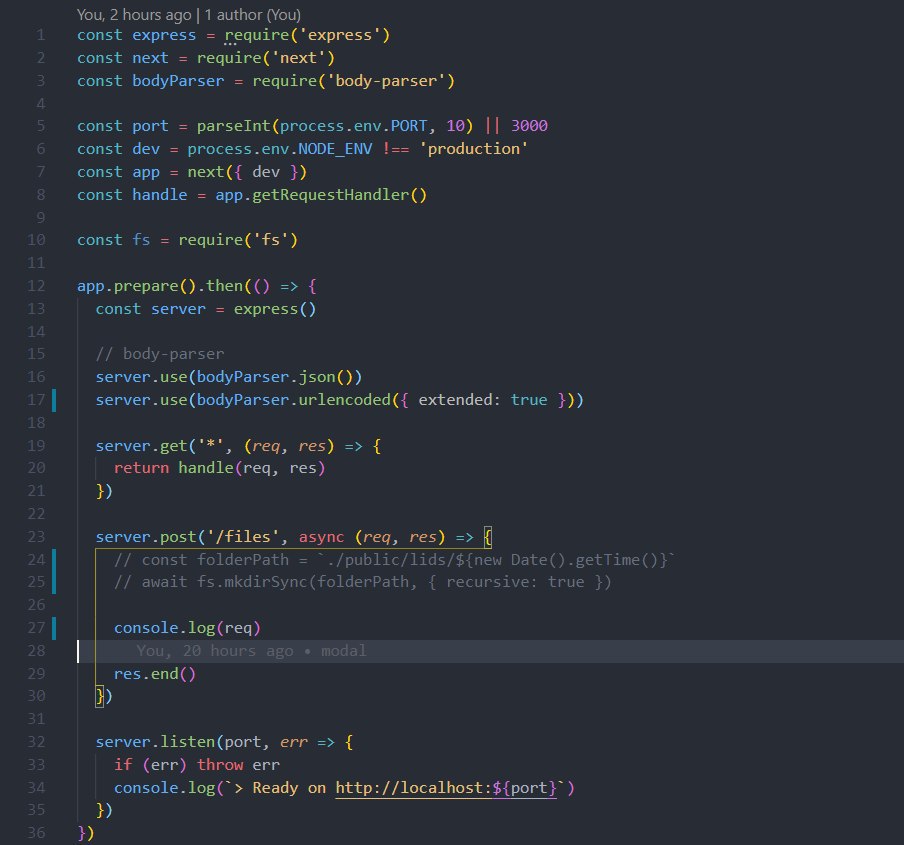
Task: Click 'getRequestHandler' on line 8
Action: (330, 195)
